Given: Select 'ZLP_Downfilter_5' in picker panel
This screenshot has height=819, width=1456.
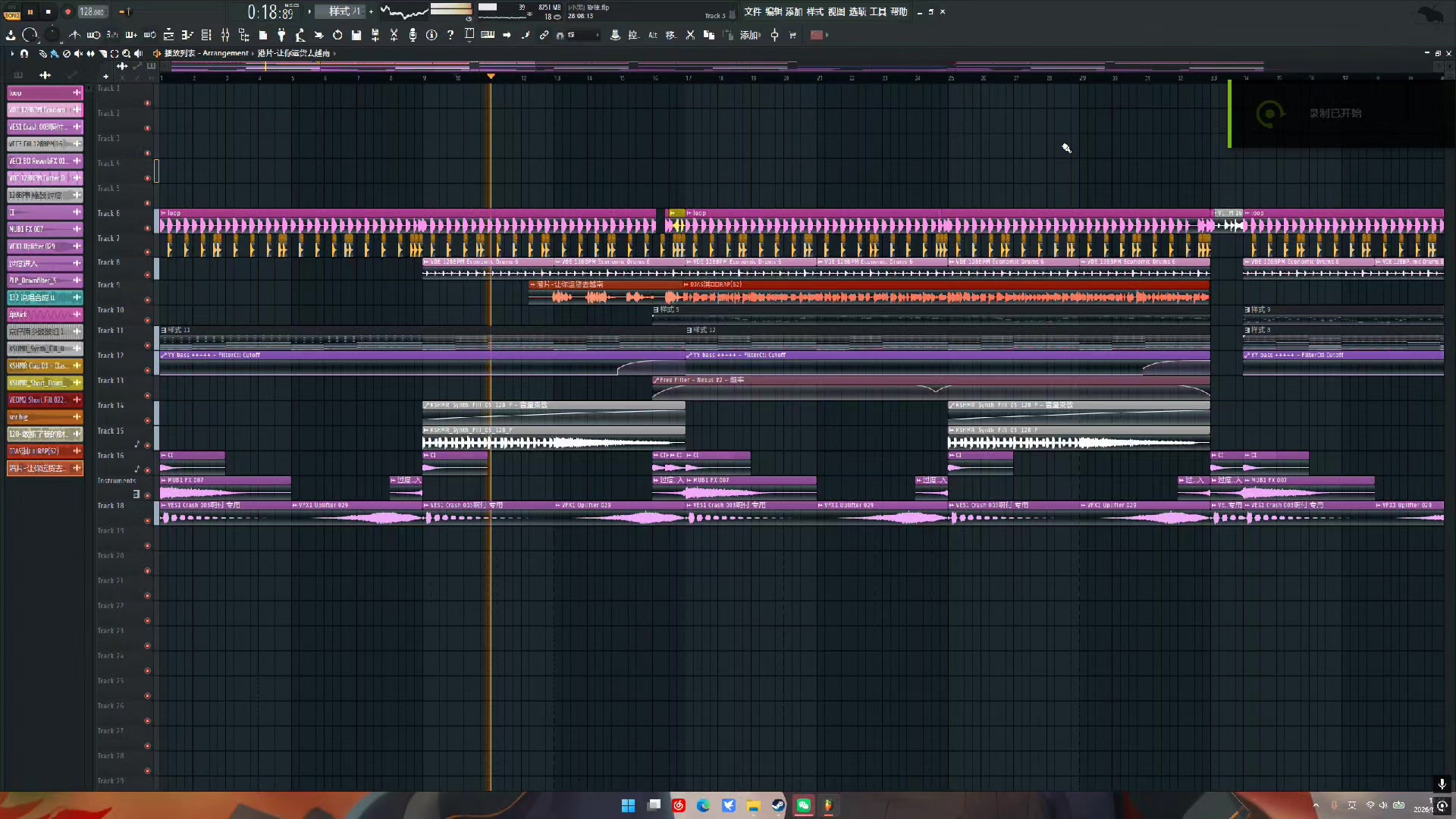Looking at the screenshot, I should 45,281.
